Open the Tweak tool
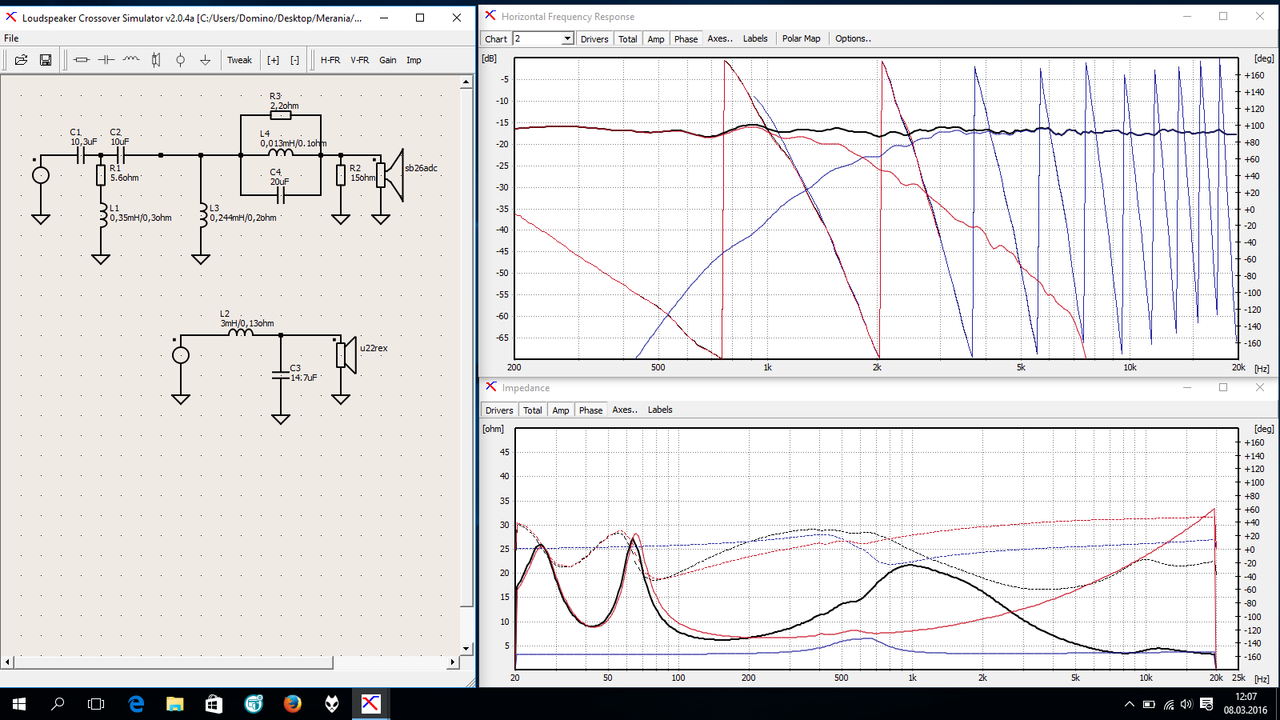 [x=239, y=60]
